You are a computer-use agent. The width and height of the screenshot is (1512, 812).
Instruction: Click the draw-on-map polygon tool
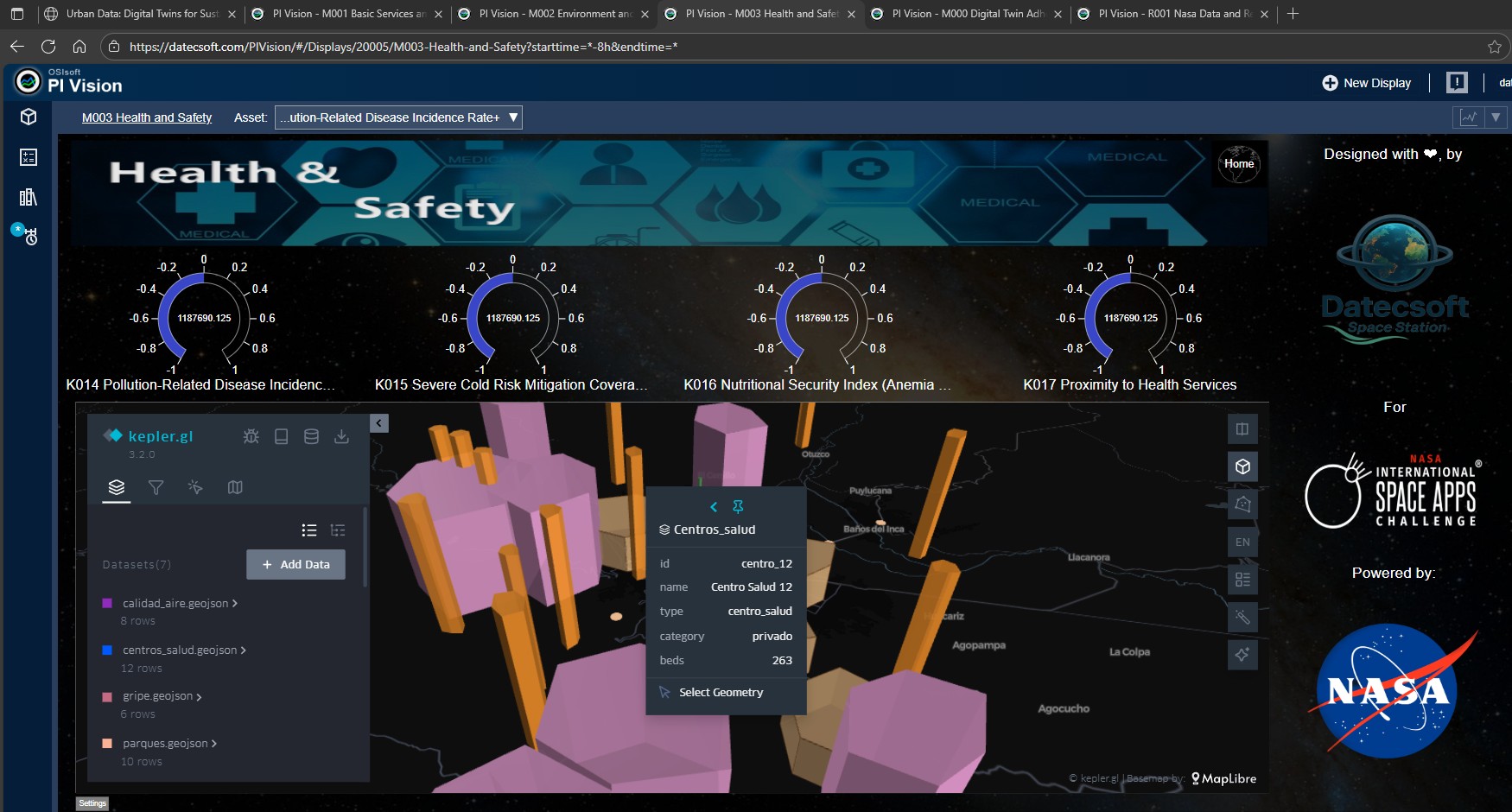1242,504
